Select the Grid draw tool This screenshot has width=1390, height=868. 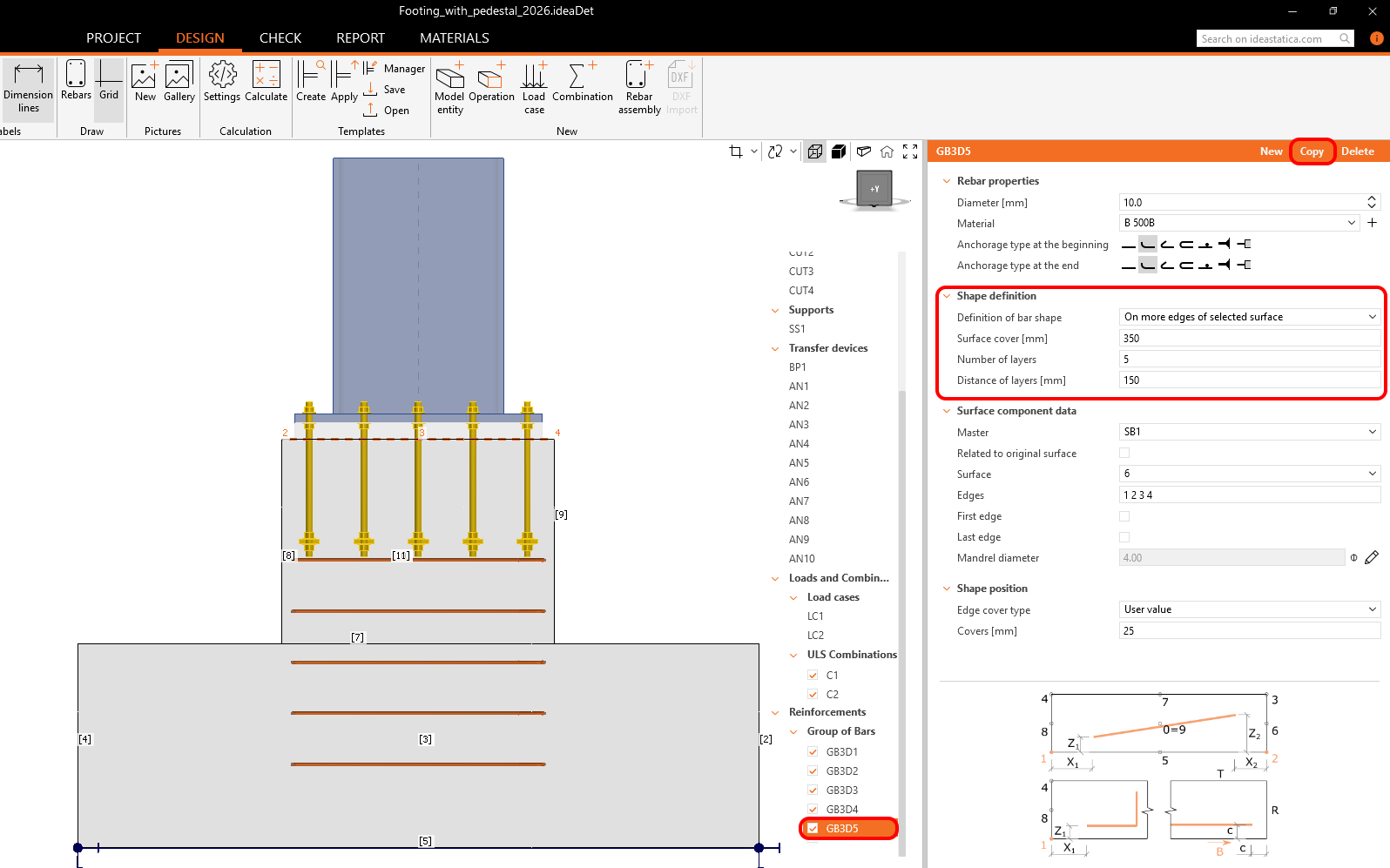(x=109, y=82)
